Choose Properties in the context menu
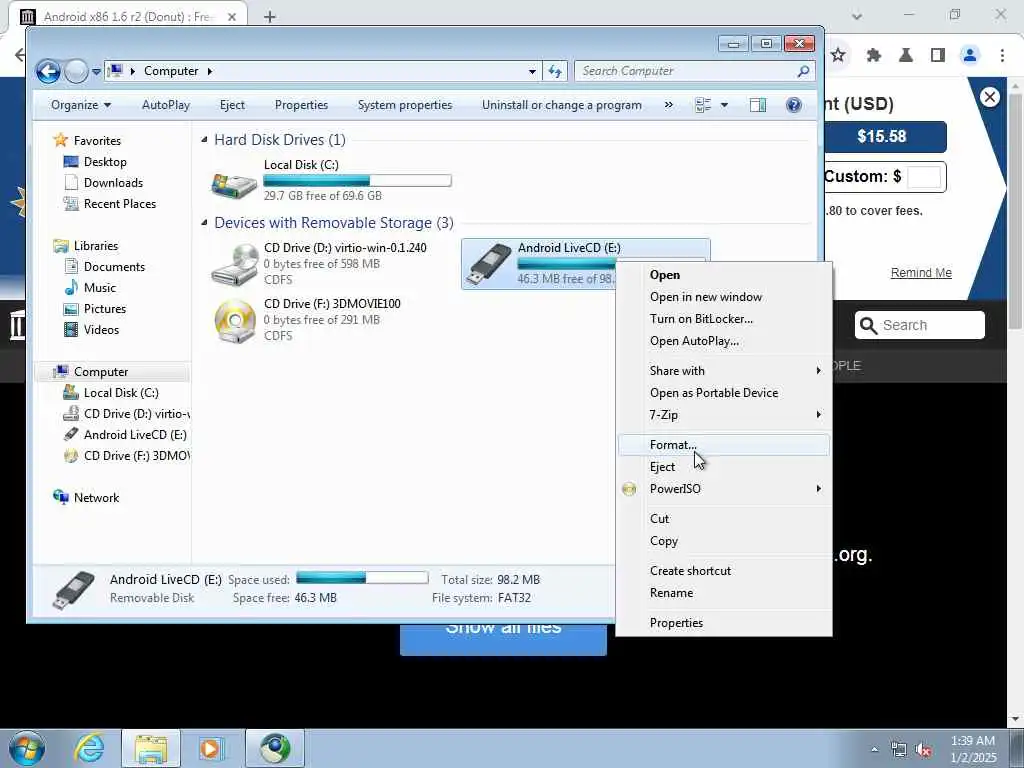1024x768 pixels. coord(676,623)
